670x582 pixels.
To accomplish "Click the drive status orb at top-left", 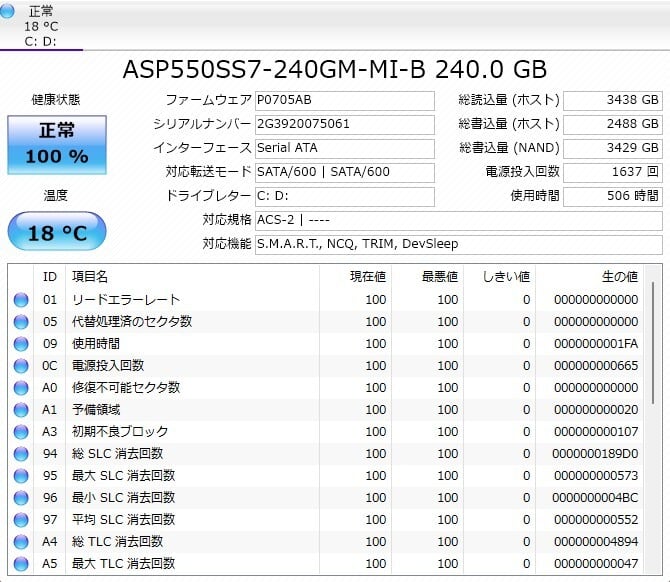I will click(x=9, y=12).
